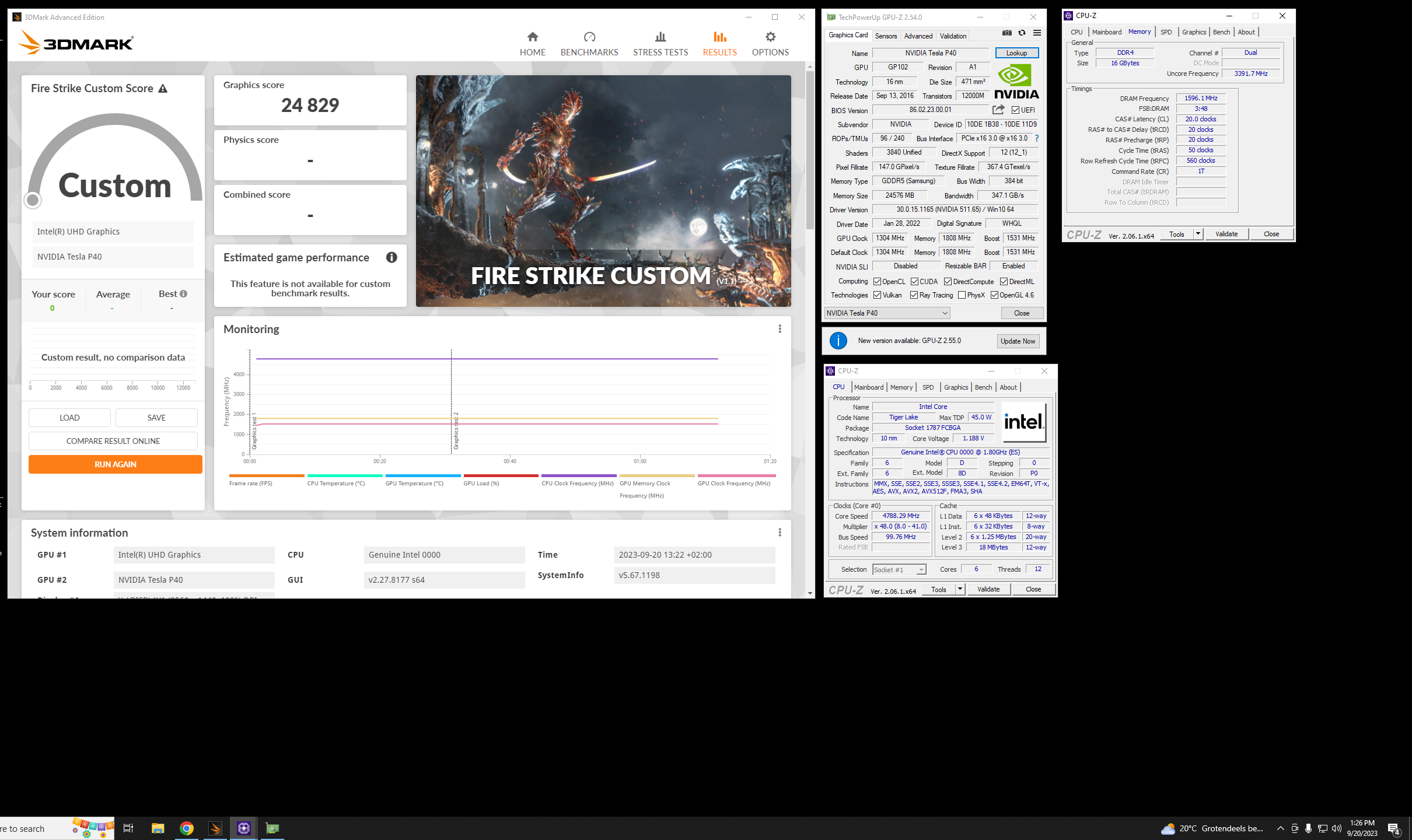This screenshot has width=1412, height=840.
Task: Click GPU Temperature (°C) blue legend bar
Action: (423, 476)
